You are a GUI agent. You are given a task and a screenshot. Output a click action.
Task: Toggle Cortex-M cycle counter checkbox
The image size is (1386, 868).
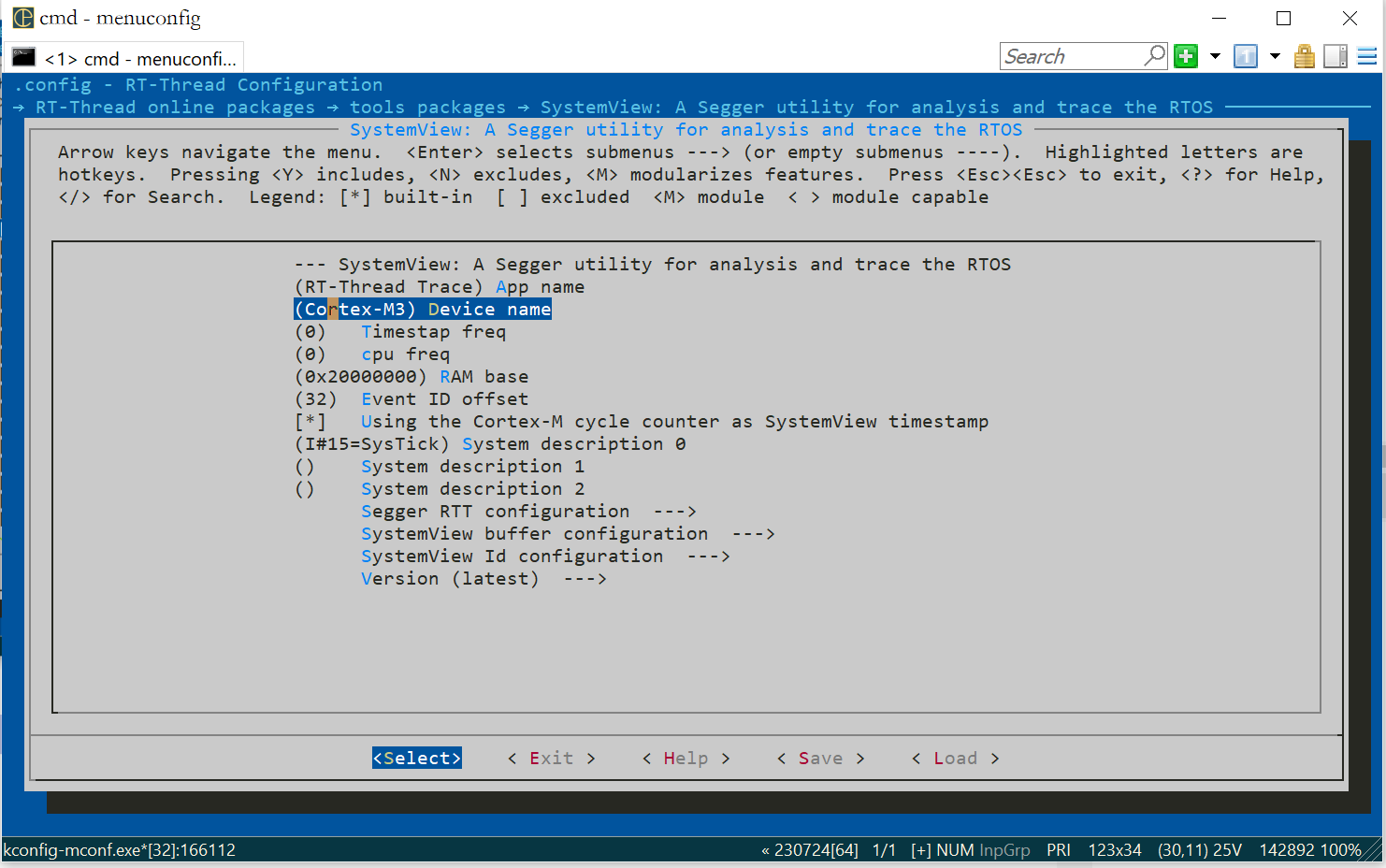pyautogui.click(x=310, y=422)
